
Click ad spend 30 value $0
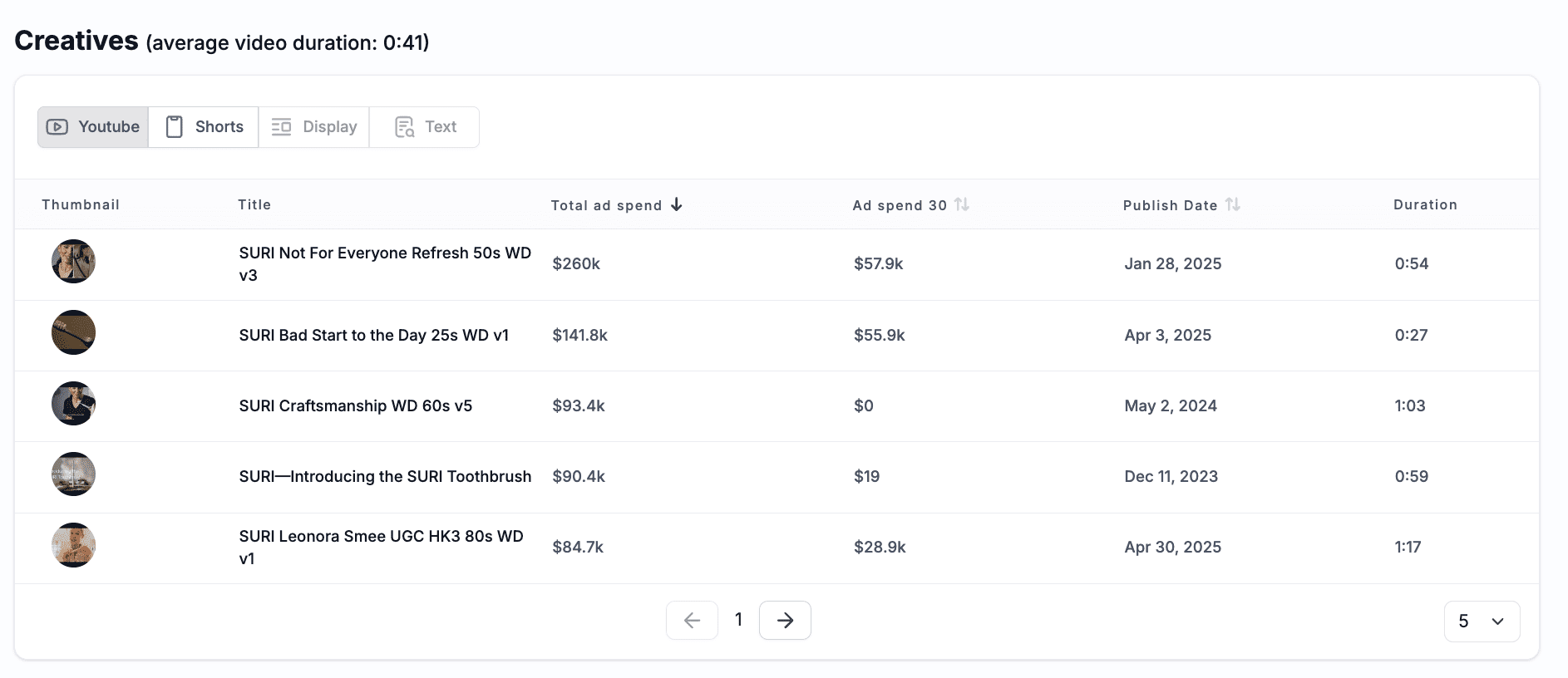864,405
